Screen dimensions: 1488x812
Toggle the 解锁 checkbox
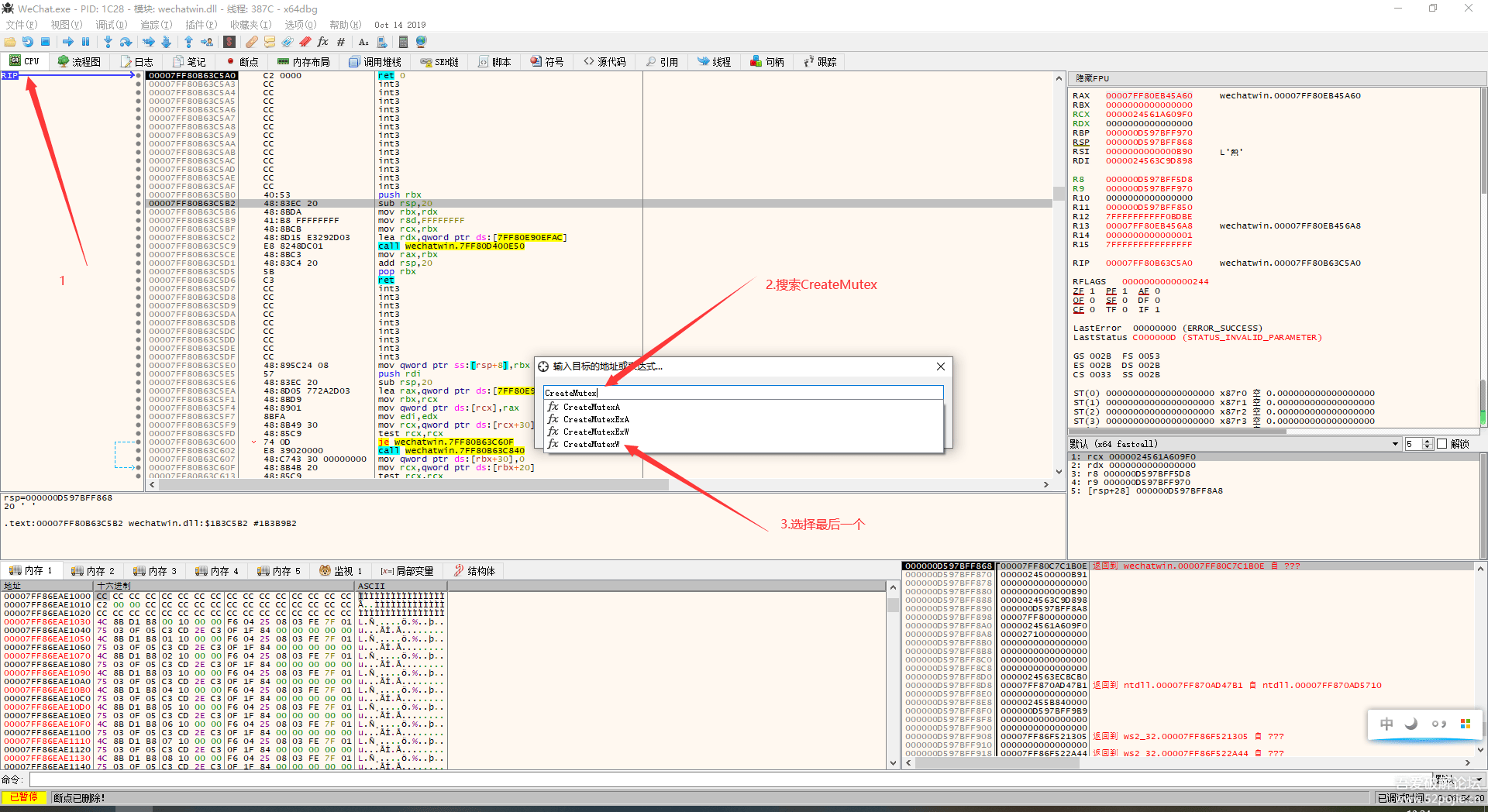point(1442,444)
